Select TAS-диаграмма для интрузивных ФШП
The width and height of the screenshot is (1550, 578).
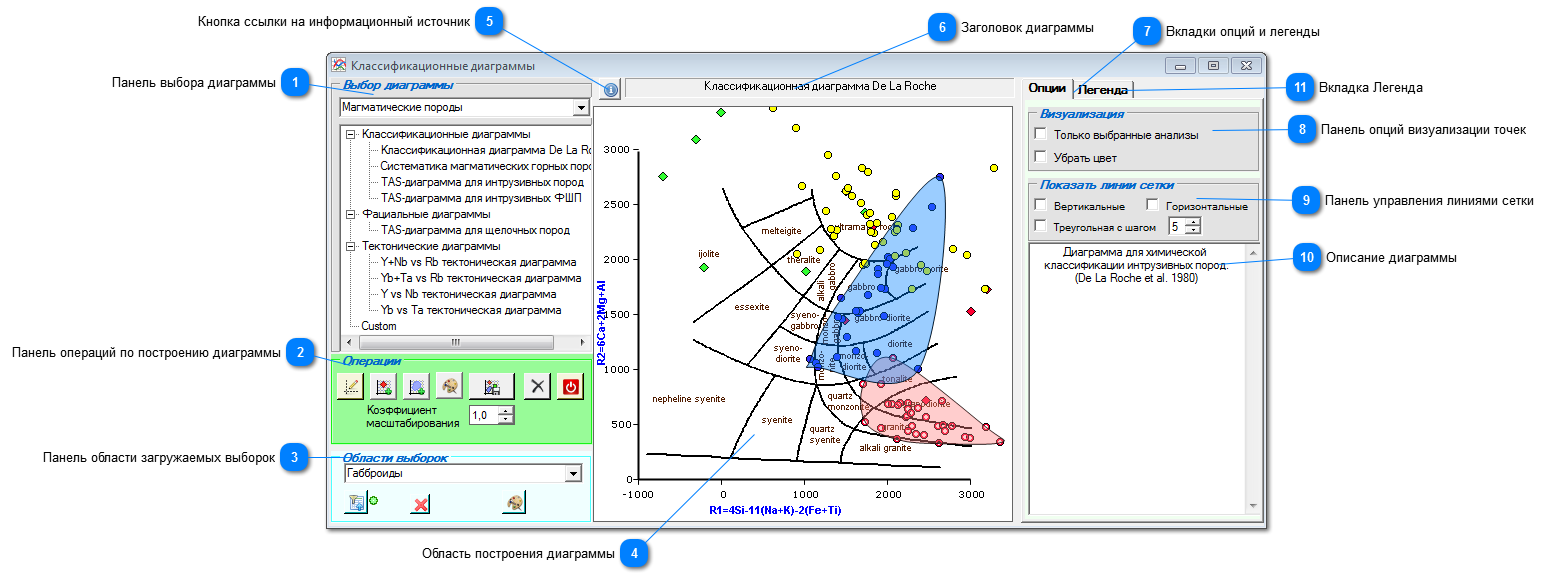click(481, 198)
